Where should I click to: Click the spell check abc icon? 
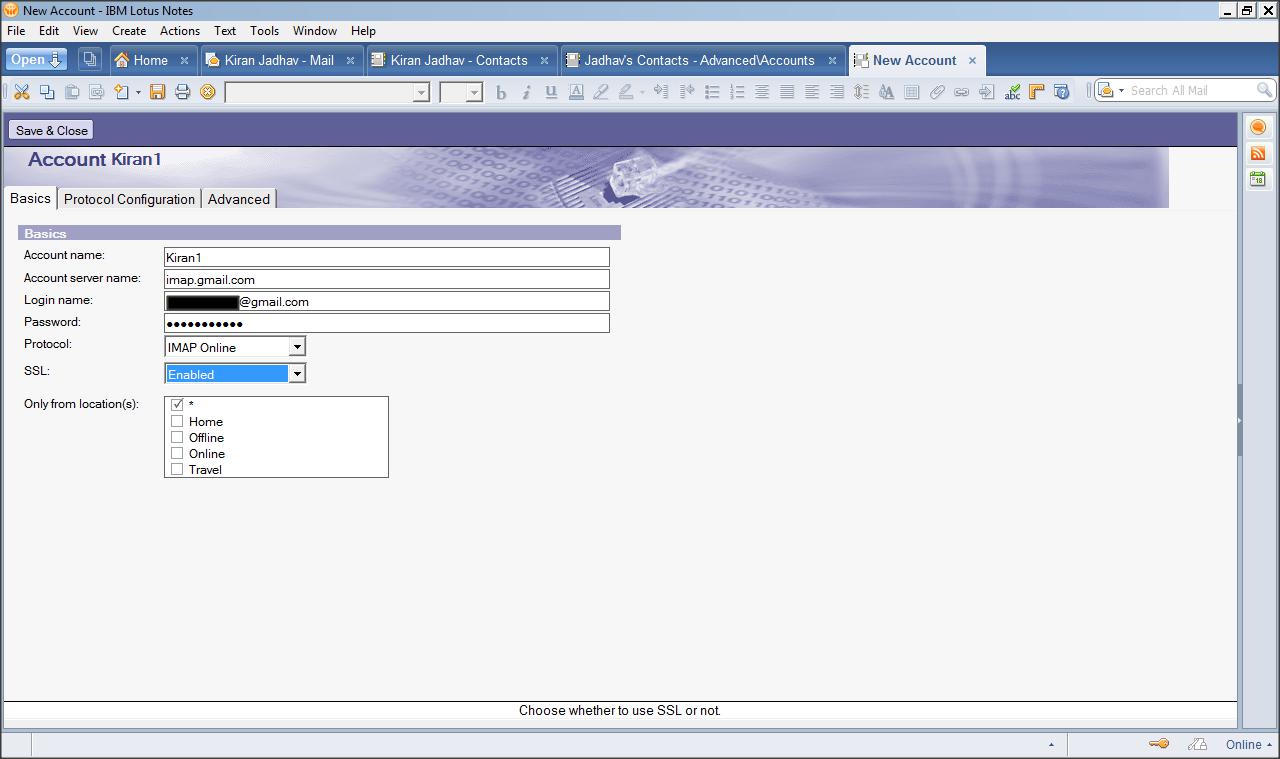pos(1012,92)
